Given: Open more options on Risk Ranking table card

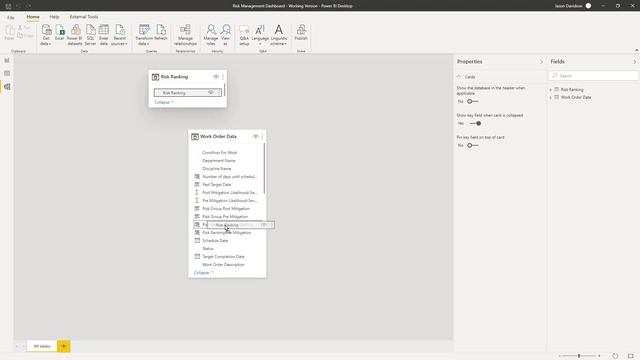Looking at the screenshot, I should (222, 77).
